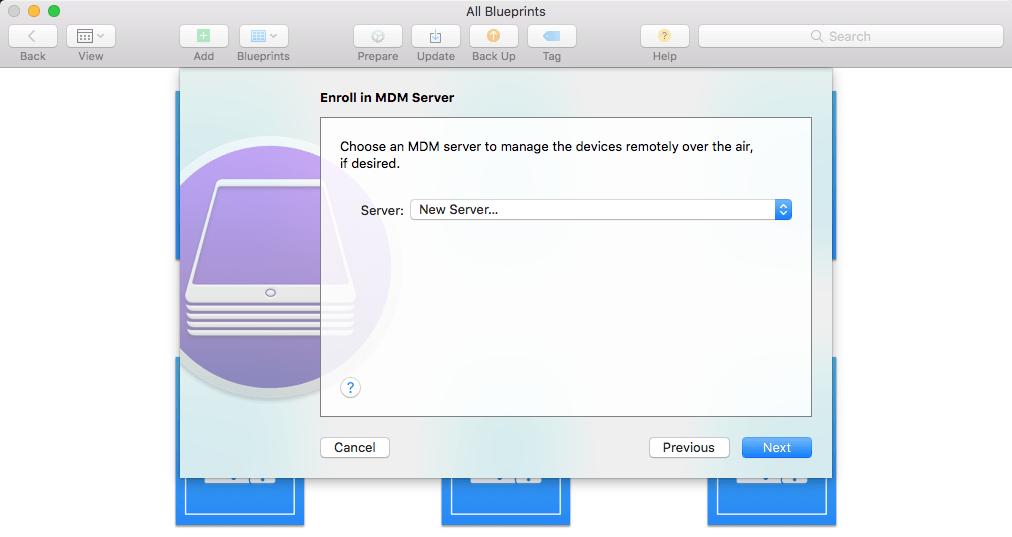Image resolution: width=1012 pixels, height=537 pixels.
Task: Click the Update download icon
Action: click(x=436, y=36)
